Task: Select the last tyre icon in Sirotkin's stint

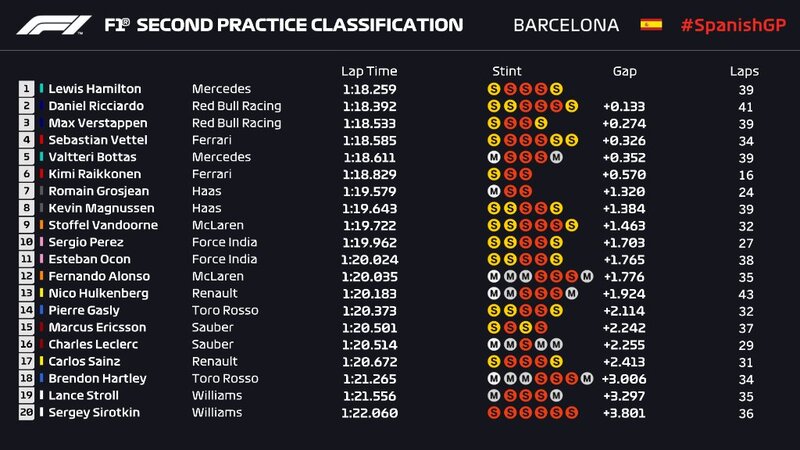Action: pyautogui.click(x=572, y=412)
